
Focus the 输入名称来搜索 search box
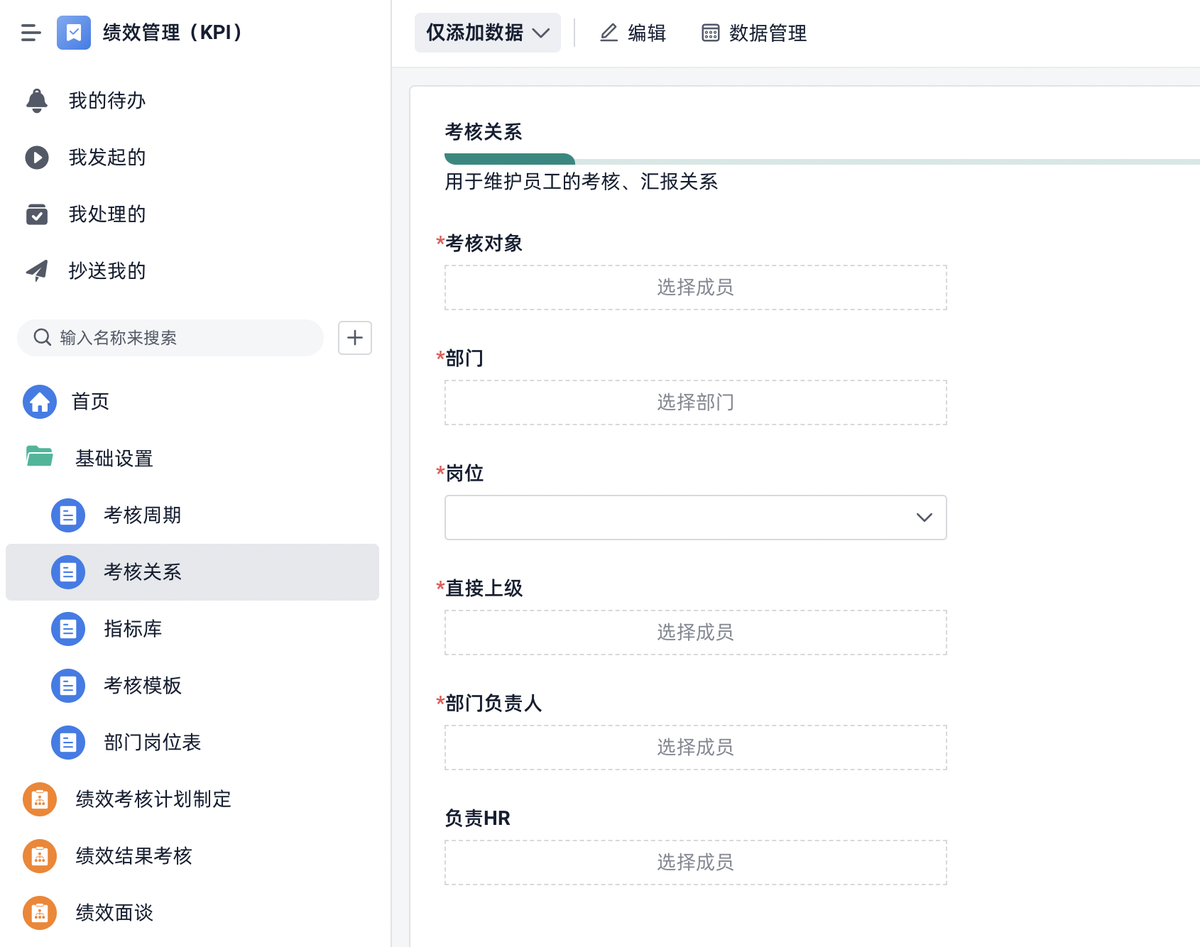[x=180, y=338]
